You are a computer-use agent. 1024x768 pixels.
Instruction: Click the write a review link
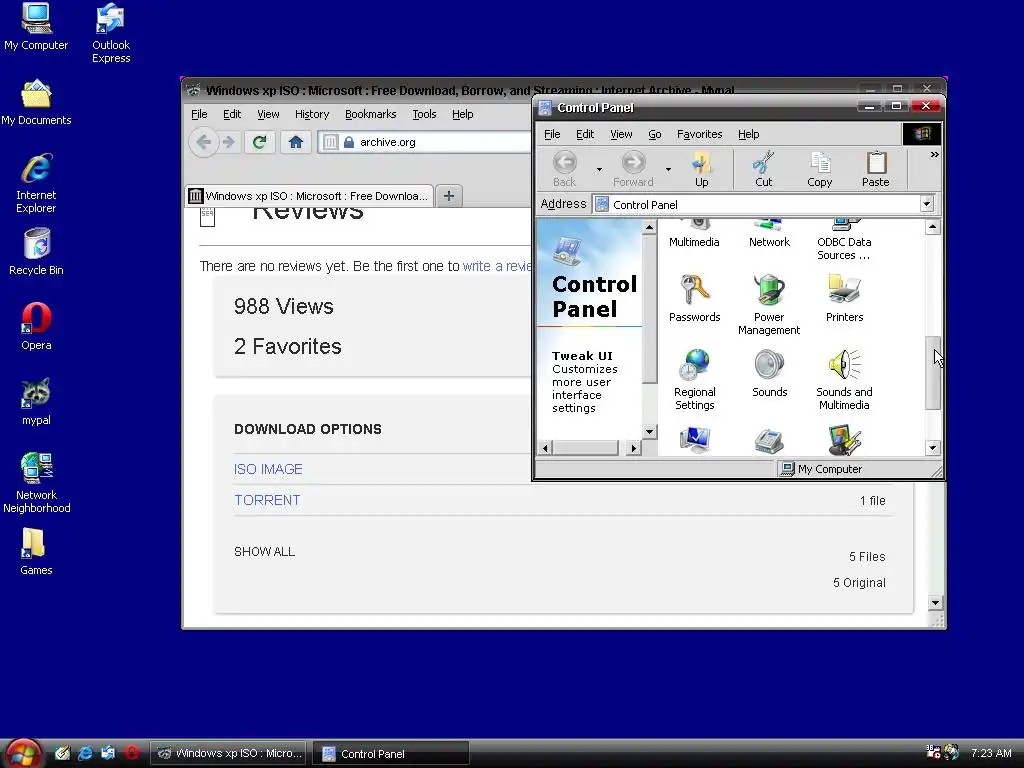click(x=497, y=266)
